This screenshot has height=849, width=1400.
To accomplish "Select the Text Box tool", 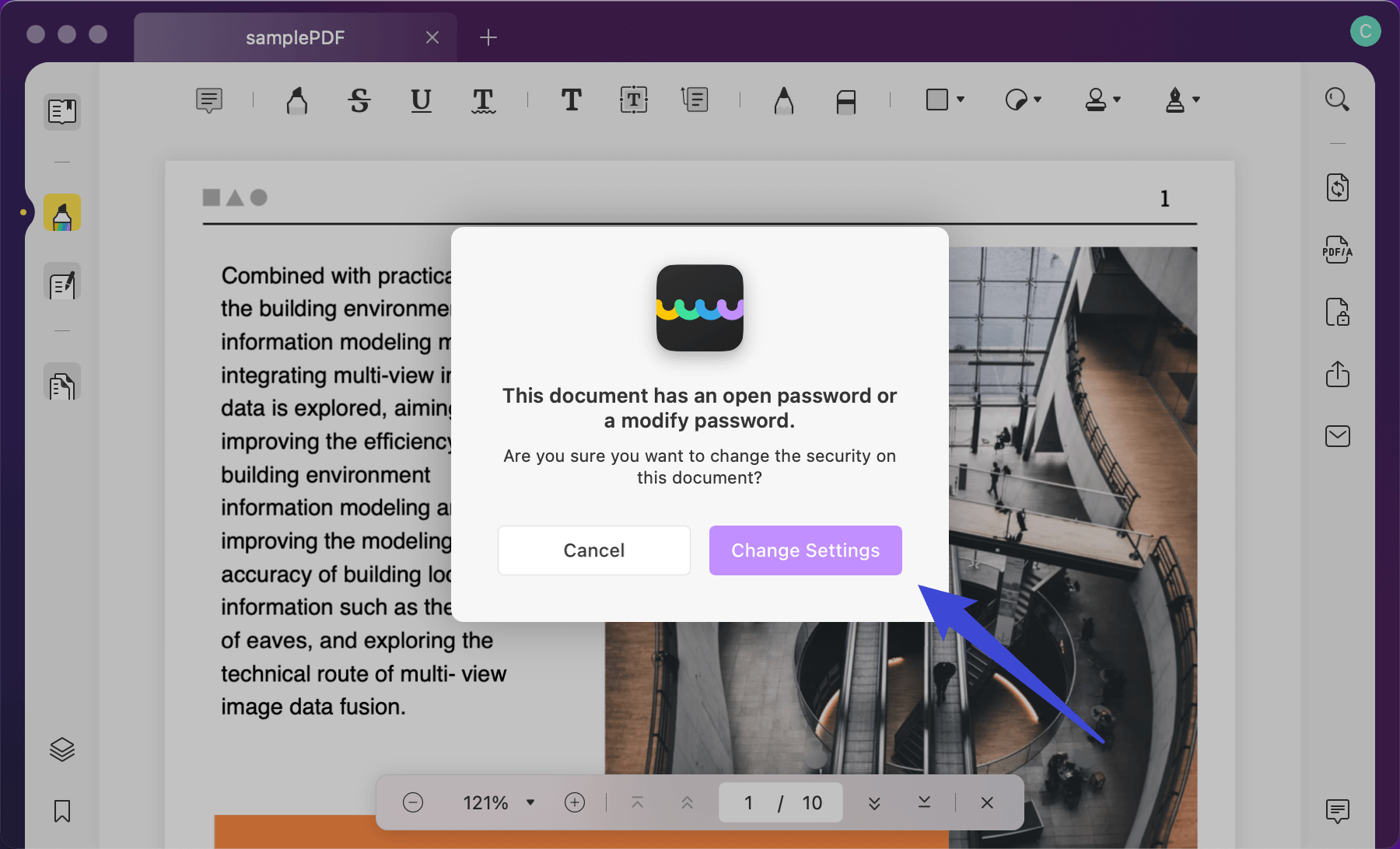I will point(634,100).
